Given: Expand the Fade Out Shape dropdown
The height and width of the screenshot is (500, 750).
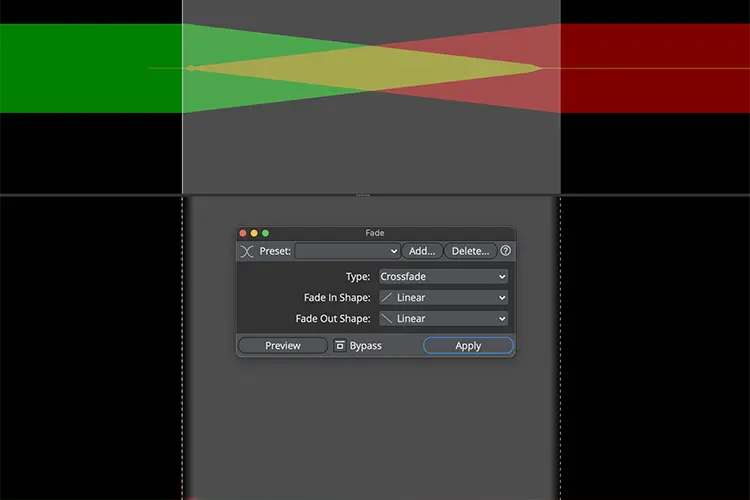Looking at the screenshot, I should [443, 319].
